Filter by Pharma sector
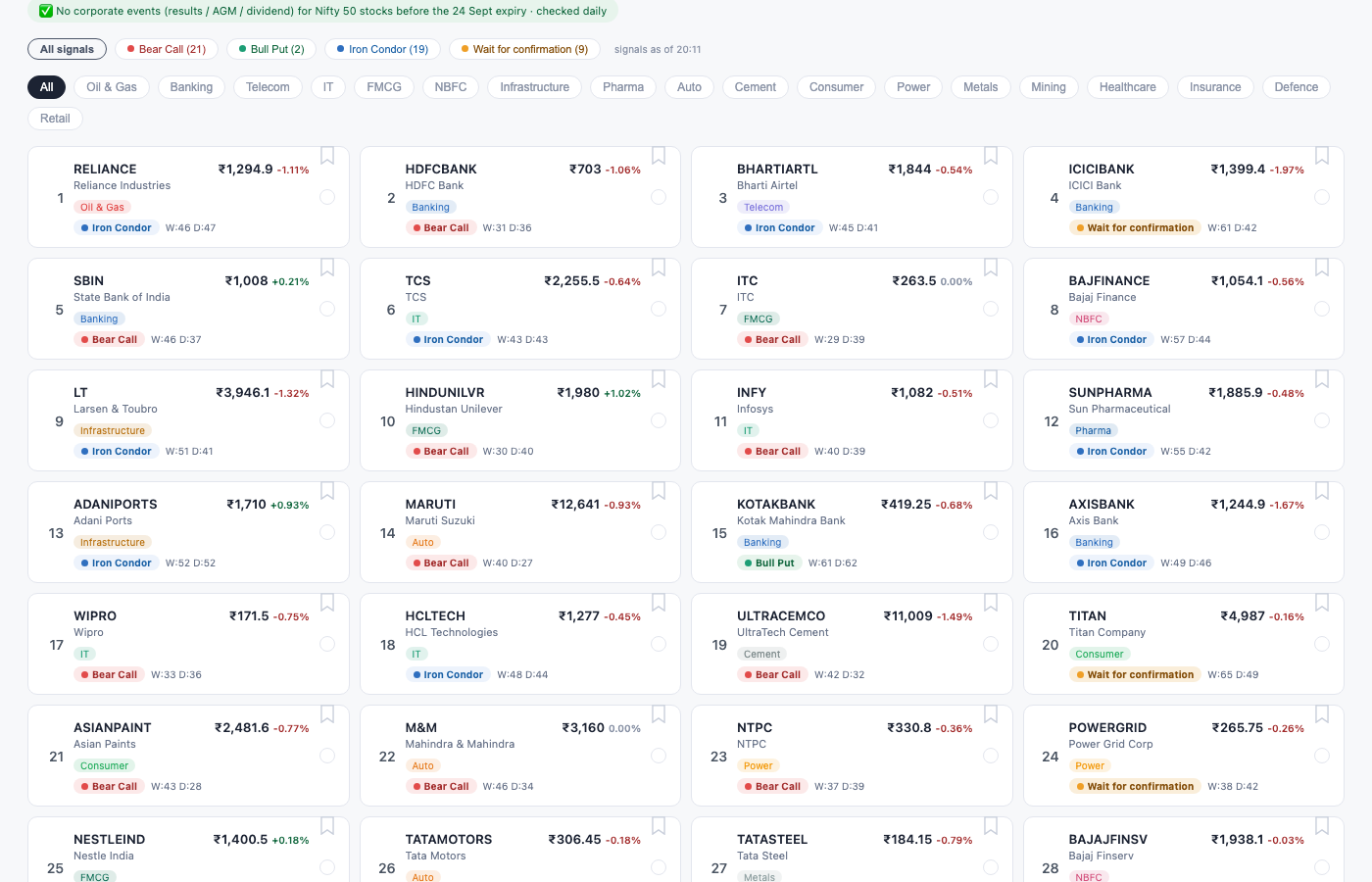Screen dimensions: 1372x882 (x=623, y=87)
